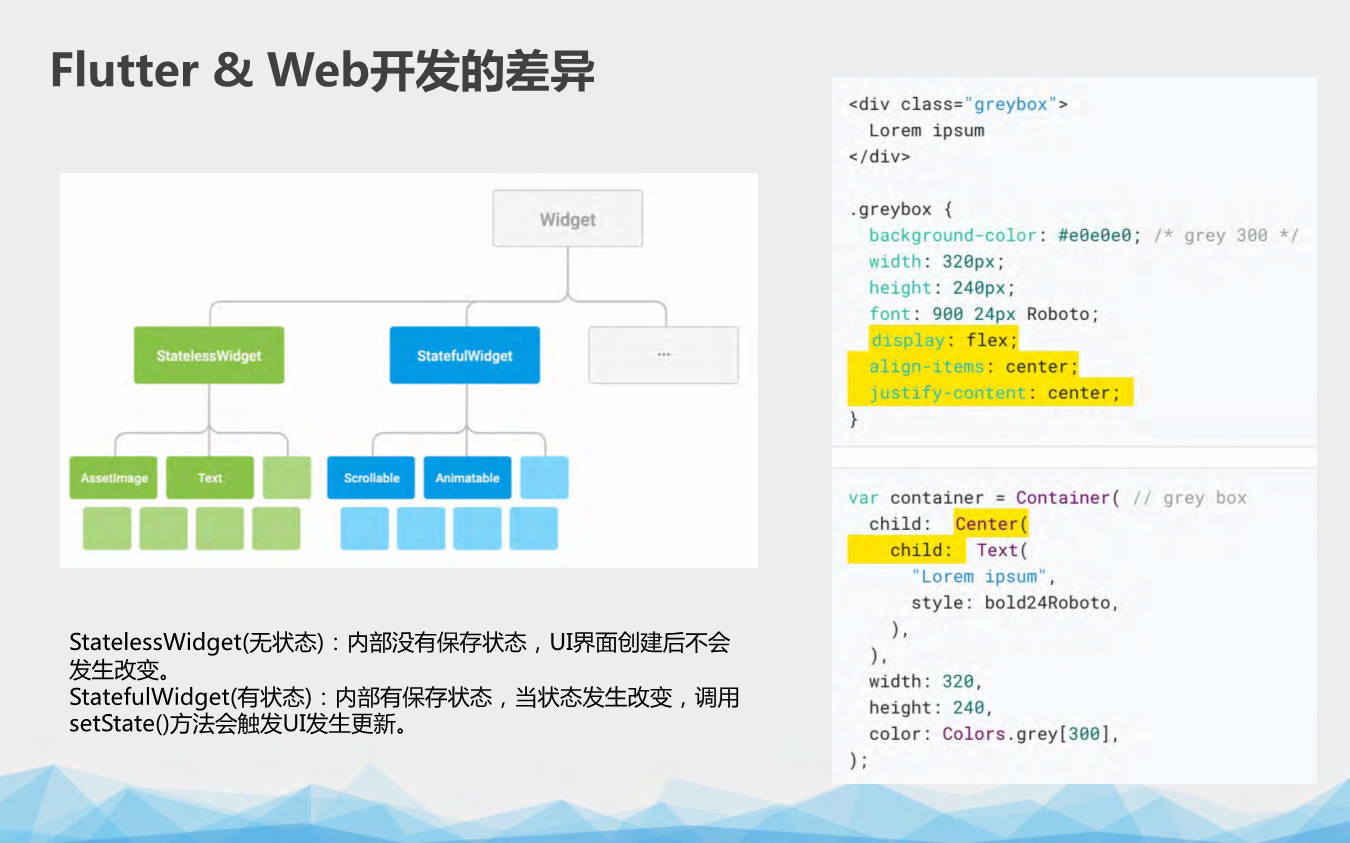Screen dimensions: 1350x843
Task: Click the '// grey box' comment
Action: pyautogui.click(x=1190, y=498)
